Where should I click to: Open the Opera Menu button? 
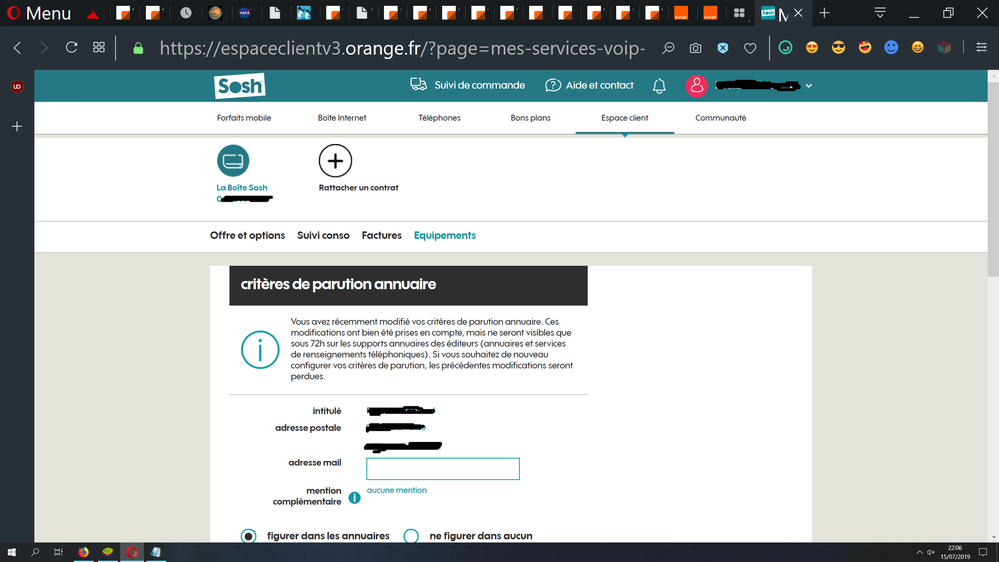pos(39,13)
